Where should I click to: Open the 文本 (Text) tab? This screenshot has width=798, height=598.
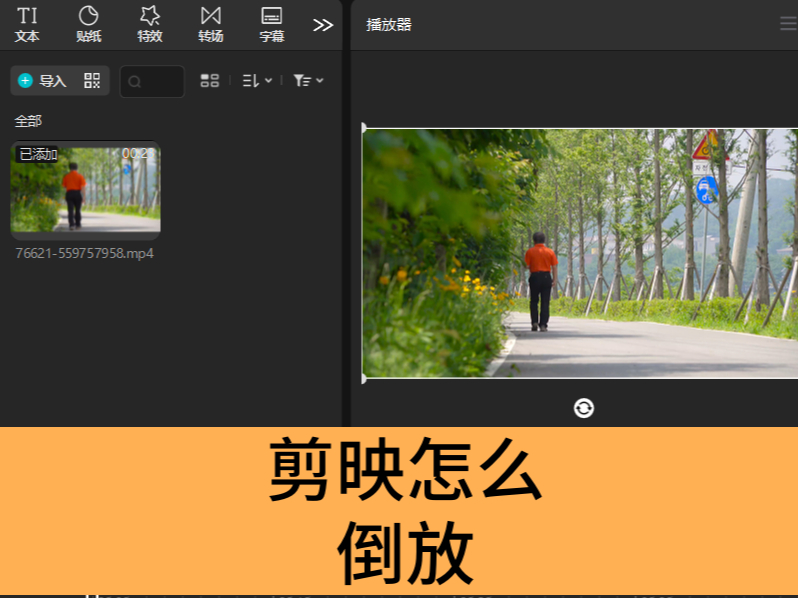click(27, 24)
